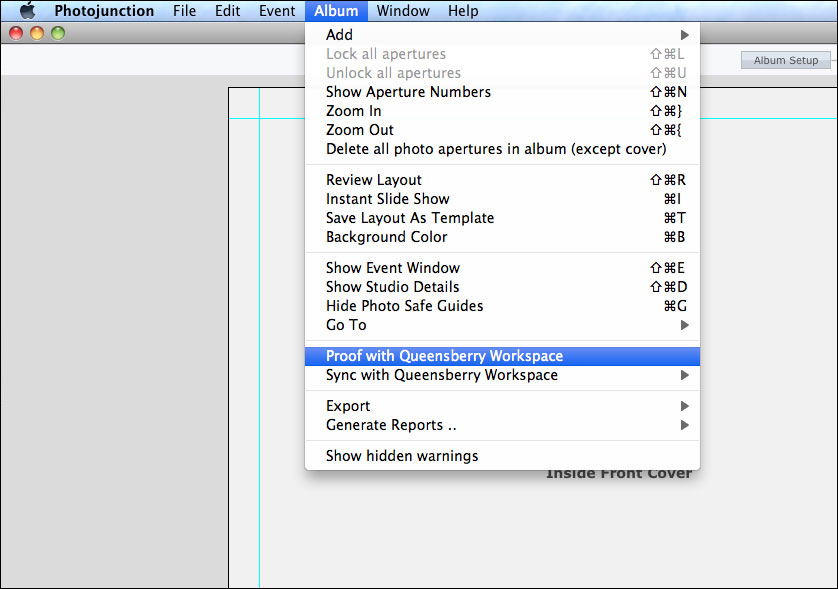
Task: Select Review Layout
Action: tap(502, 180)
